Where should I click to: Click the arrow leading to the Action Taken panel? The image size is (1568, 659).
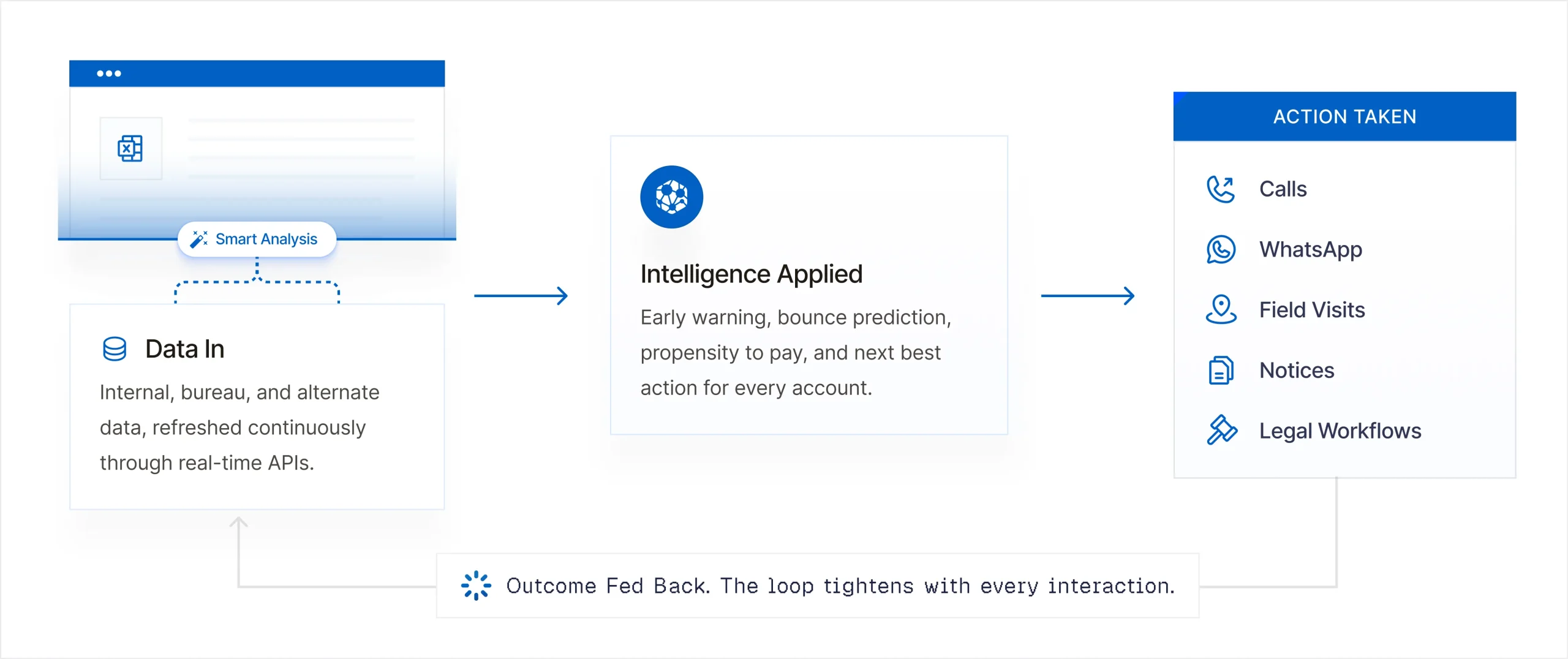click(x=1088, y=296)
